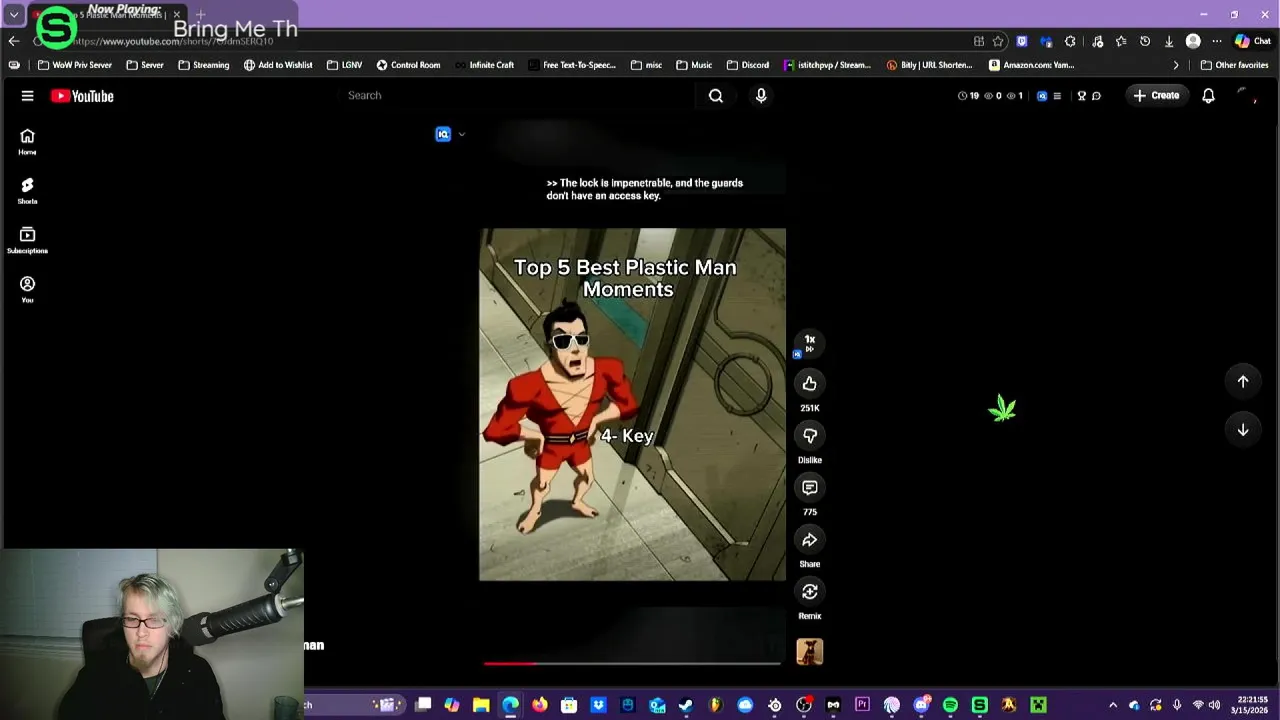The width and height of the screenshot is (1280, 720).
Task: Open the Server bookmark folder
Action: (145, 65)
